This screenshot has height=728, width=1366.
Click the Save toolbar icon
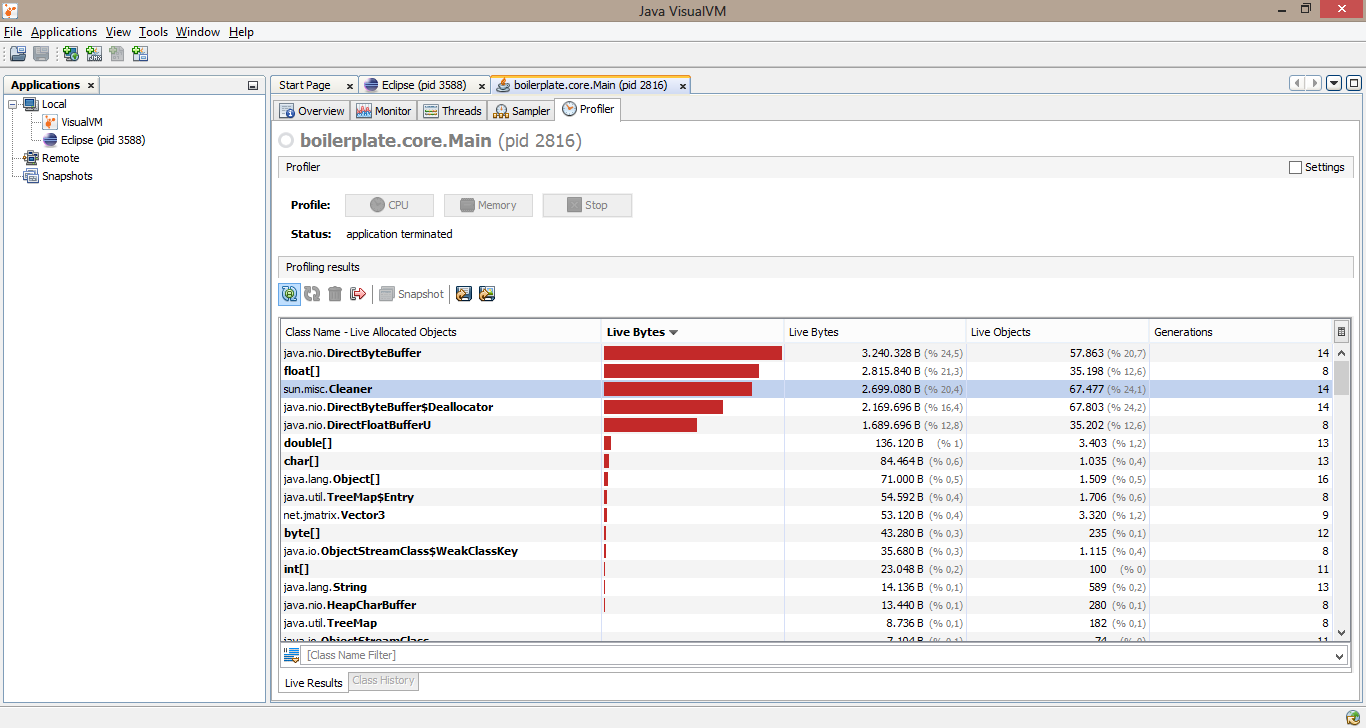pos(41,54)
